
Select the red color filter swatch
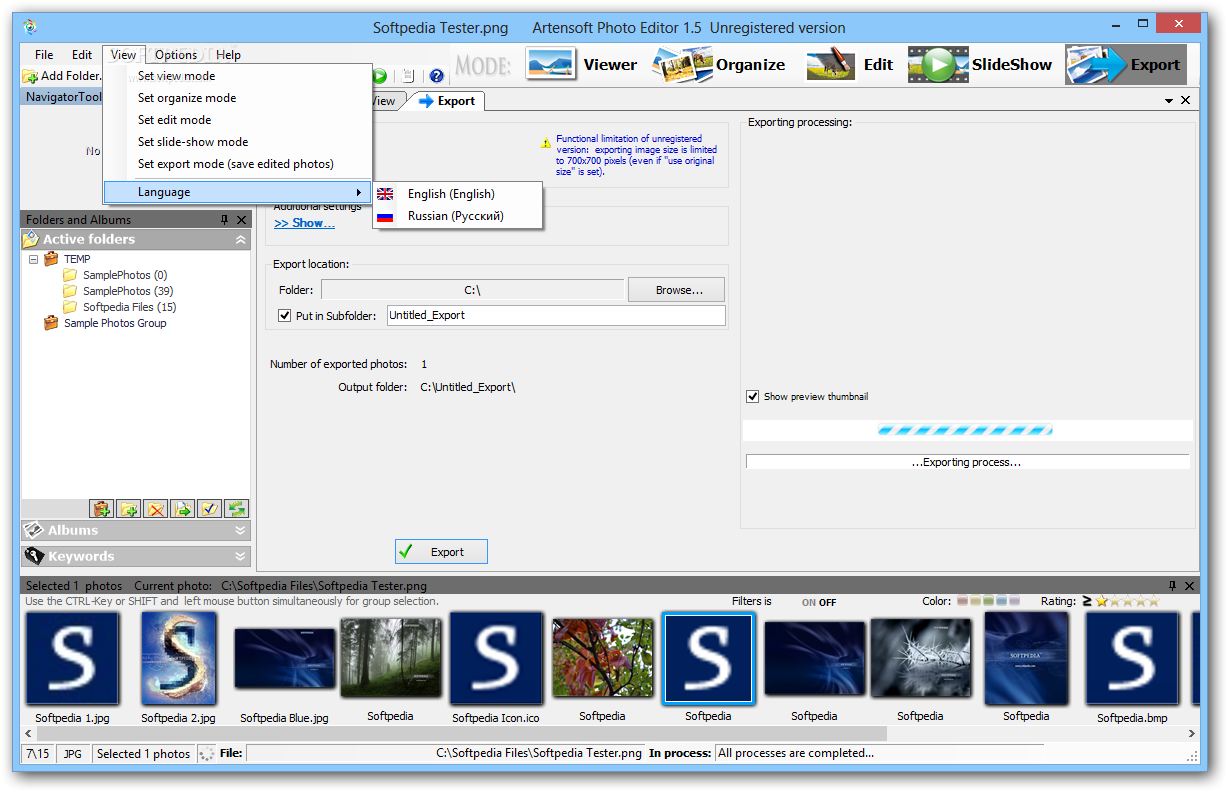(963, 601)
